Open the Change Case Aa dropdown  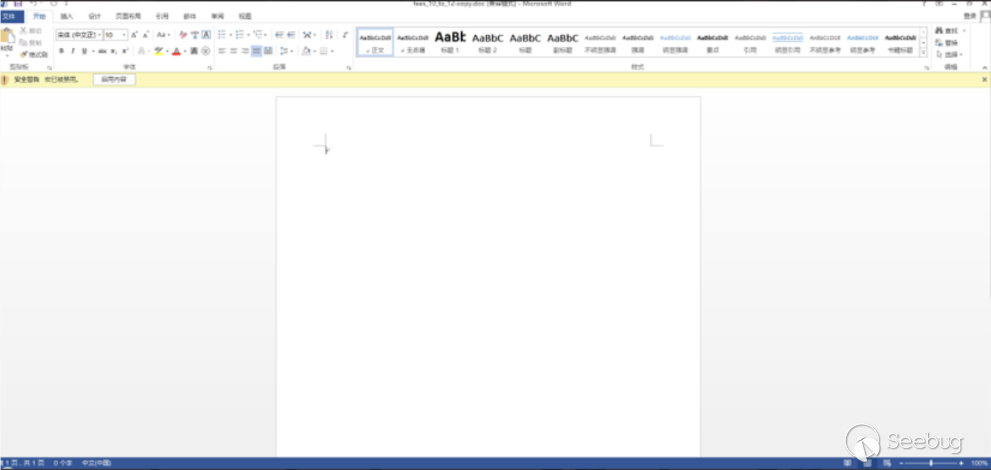click(163, 35)
